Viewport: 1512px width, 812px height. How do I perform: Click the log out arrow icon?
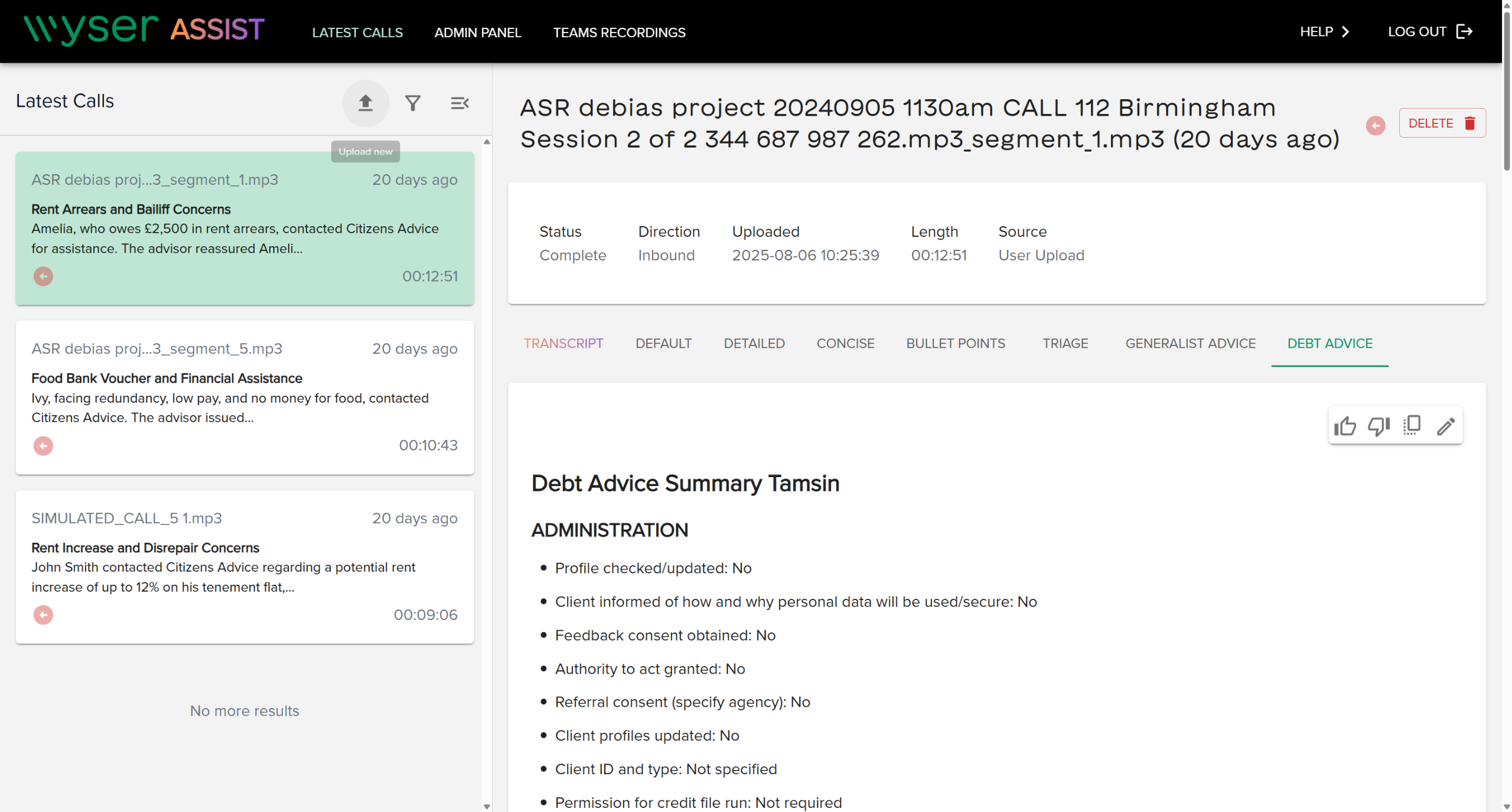1465,32
